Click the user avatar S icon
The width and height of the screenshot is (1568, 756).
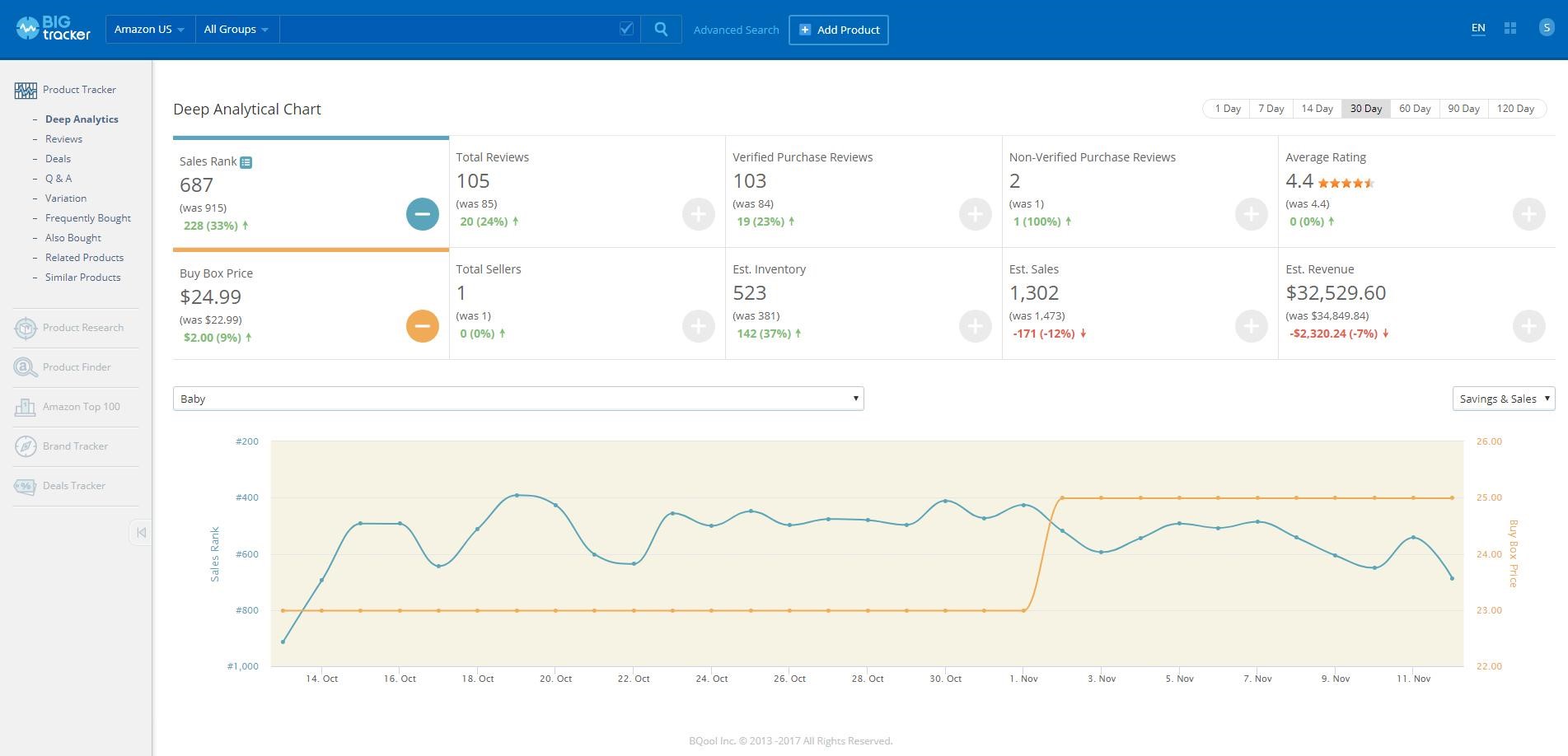click(1546, 27)
